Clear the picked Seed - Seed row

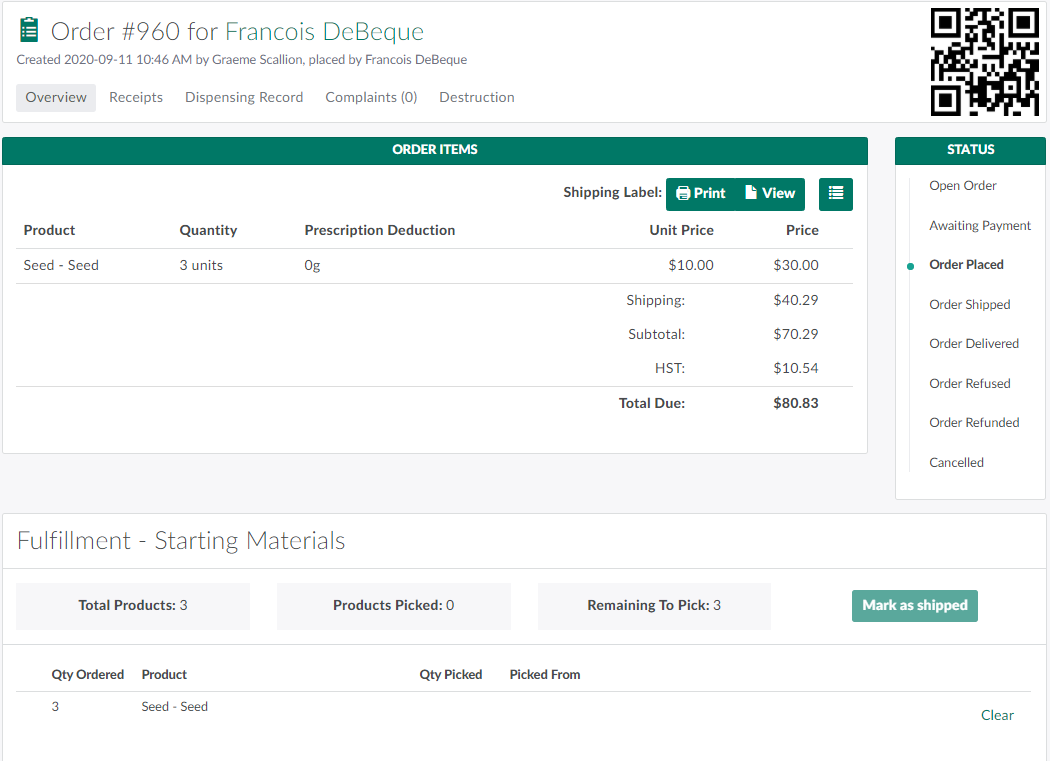coord(997,715)
